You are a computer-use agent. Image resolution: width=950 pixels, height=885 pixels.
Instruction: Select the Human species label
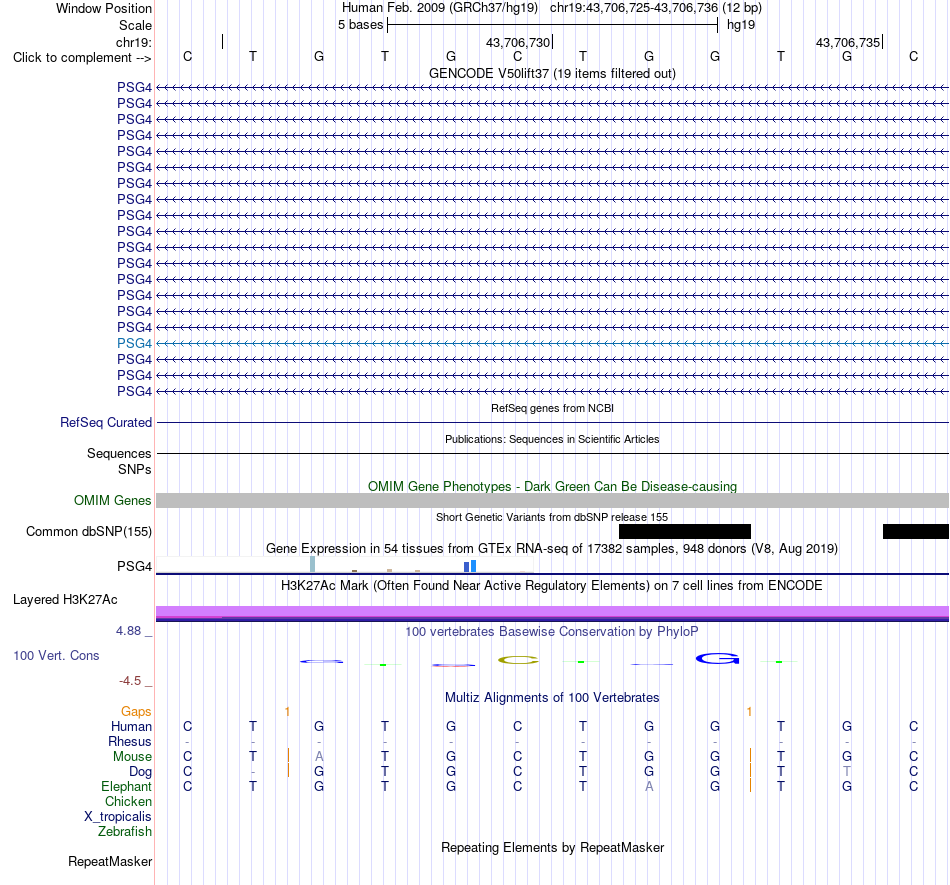131,726
